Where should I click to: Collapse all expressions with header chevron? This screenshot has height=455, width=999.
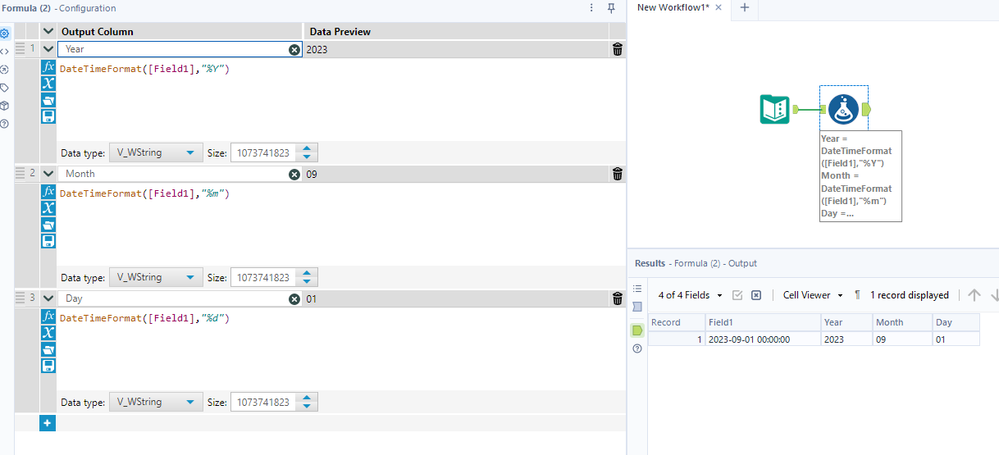[48, 31]
